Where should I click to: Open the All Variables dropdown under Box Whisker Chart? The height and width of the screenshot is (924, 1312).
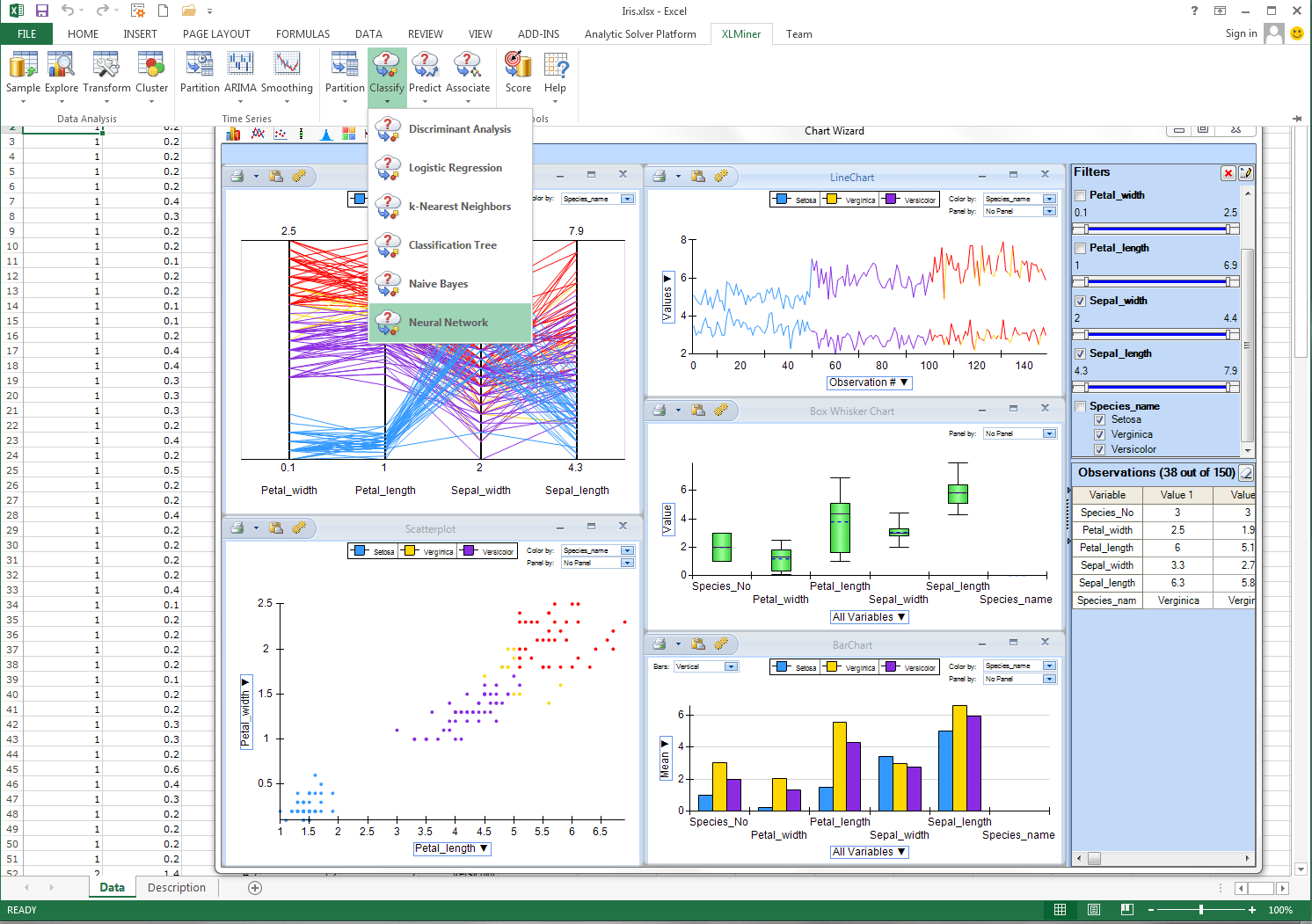coord(869,616)
